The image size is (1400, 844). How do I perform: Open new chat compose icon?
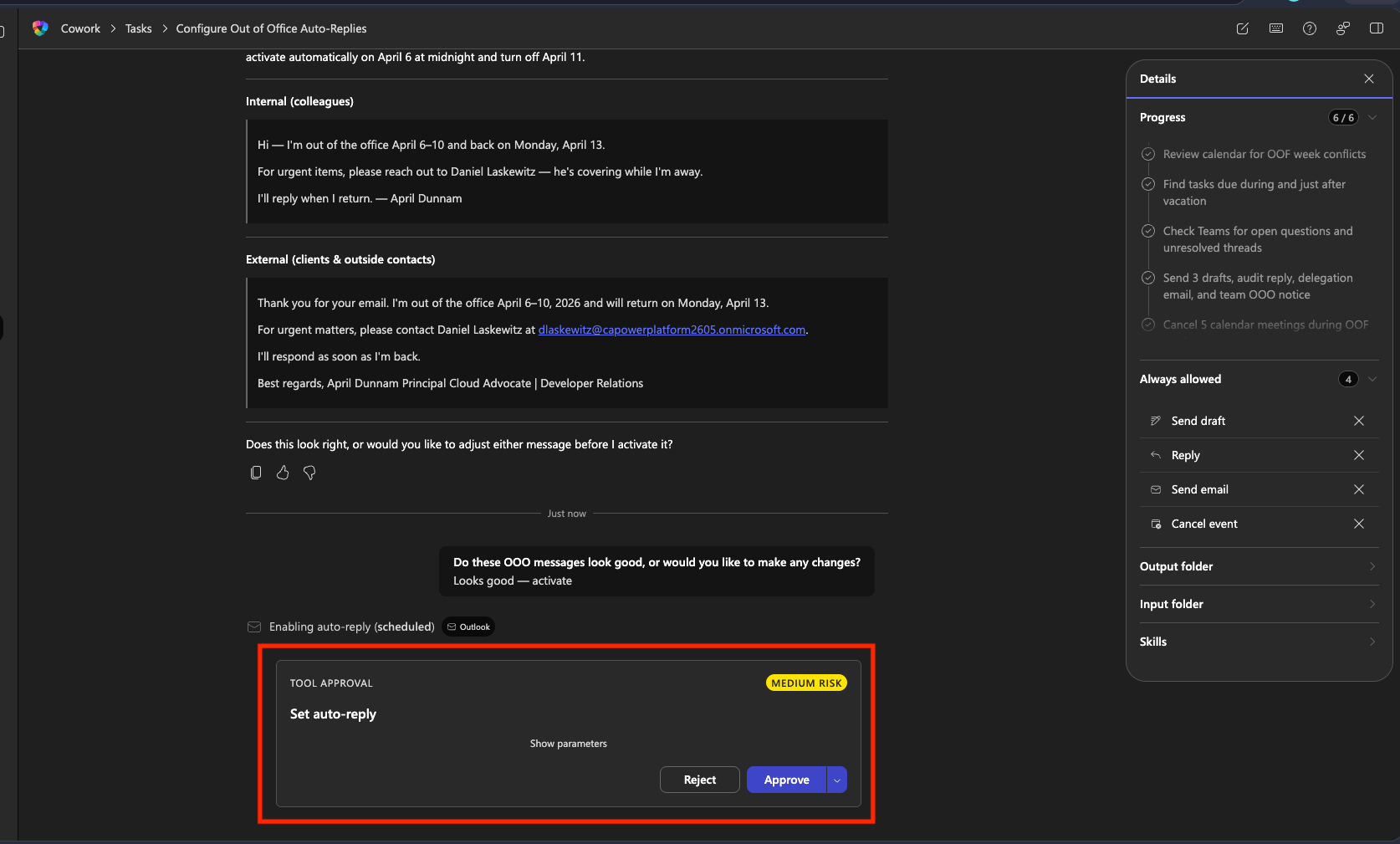[1243, 28]
